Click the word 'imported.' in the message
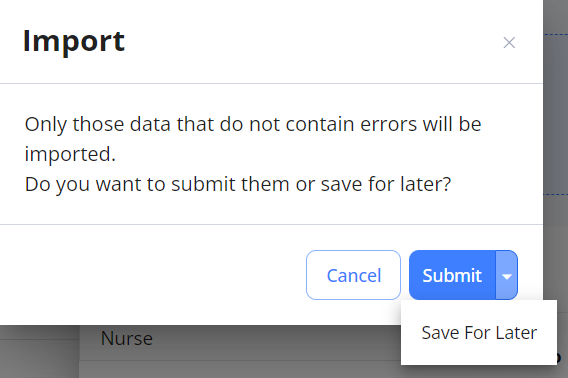 70,155
